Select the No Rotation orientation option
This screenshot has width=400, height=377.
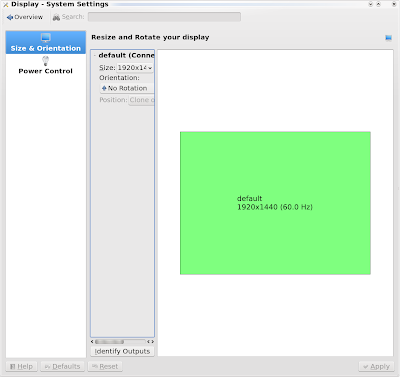tap(127, 88)
